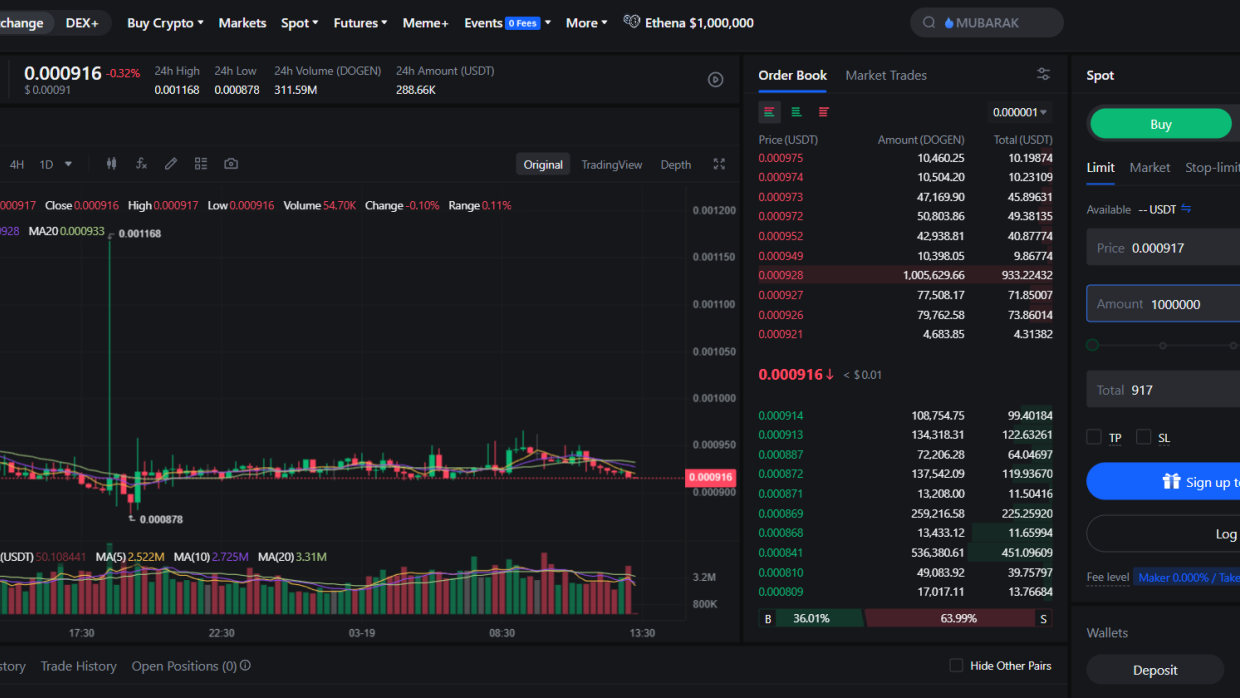Click the search magnifier icon
The width and height of the screenshot is (1240, 698).
point(929,23)
